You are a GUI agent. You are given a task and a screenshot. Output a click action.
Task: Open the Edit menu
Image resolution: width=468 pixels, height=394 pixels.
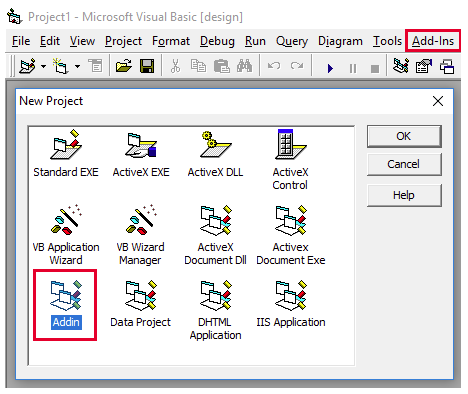click(x=50, y=41)
